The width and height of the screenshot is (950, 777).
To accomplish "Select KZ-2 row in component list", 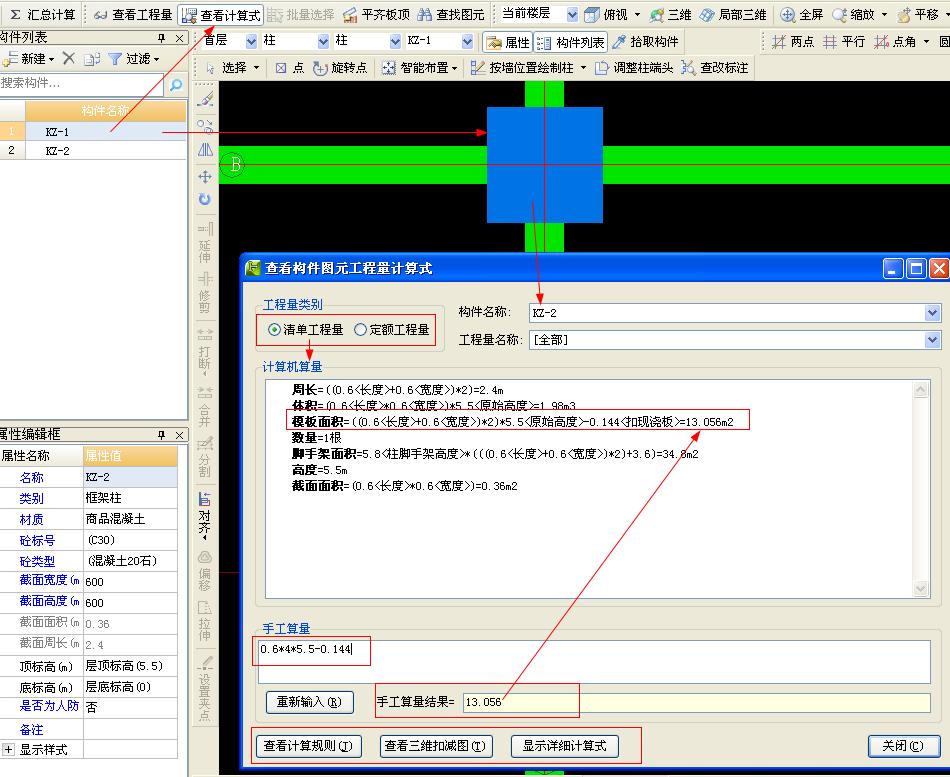I will (93, 150).
